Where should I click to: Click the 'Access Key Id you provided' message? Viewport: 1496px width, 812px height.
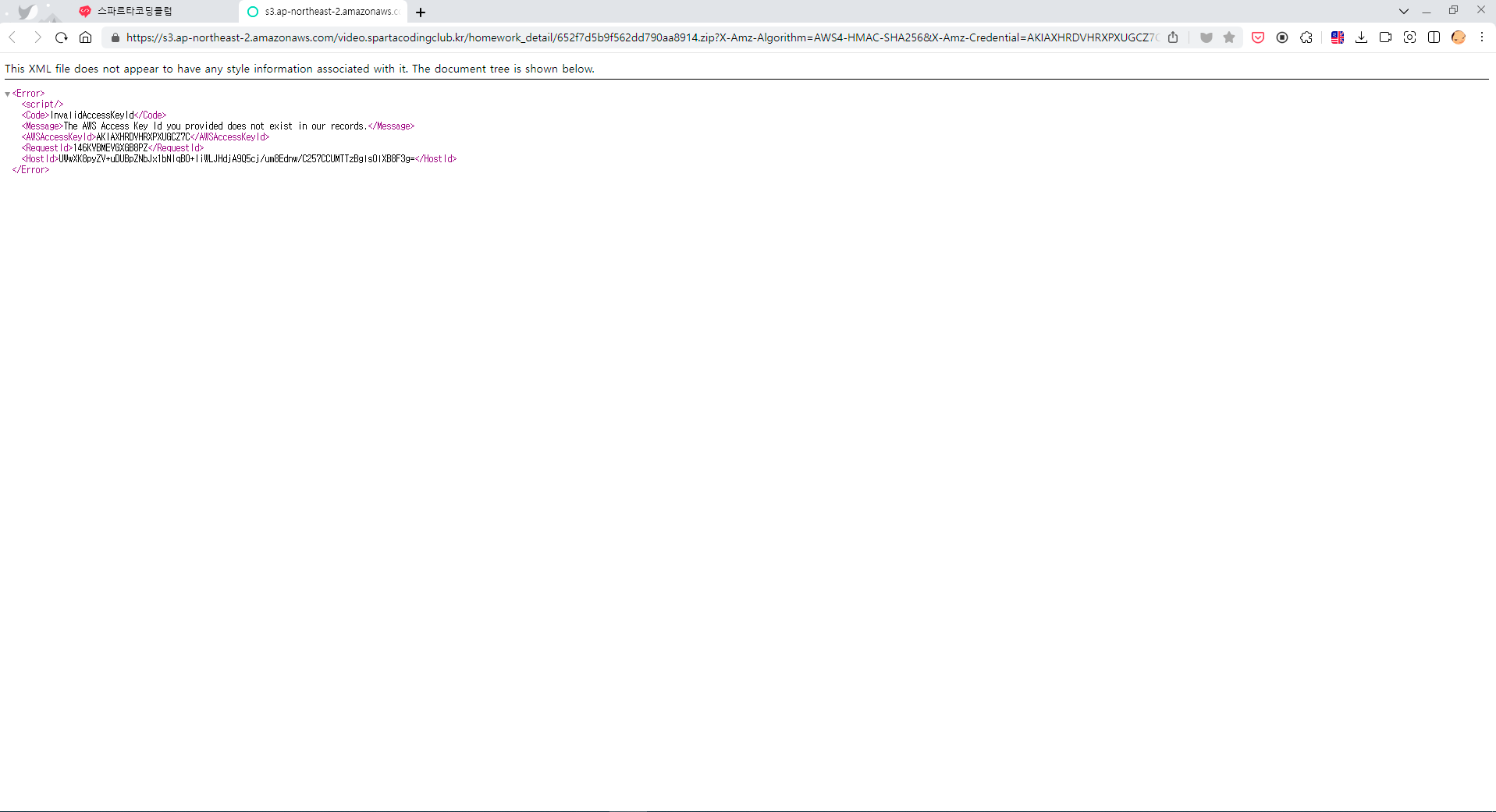click(x=215, y=126)
